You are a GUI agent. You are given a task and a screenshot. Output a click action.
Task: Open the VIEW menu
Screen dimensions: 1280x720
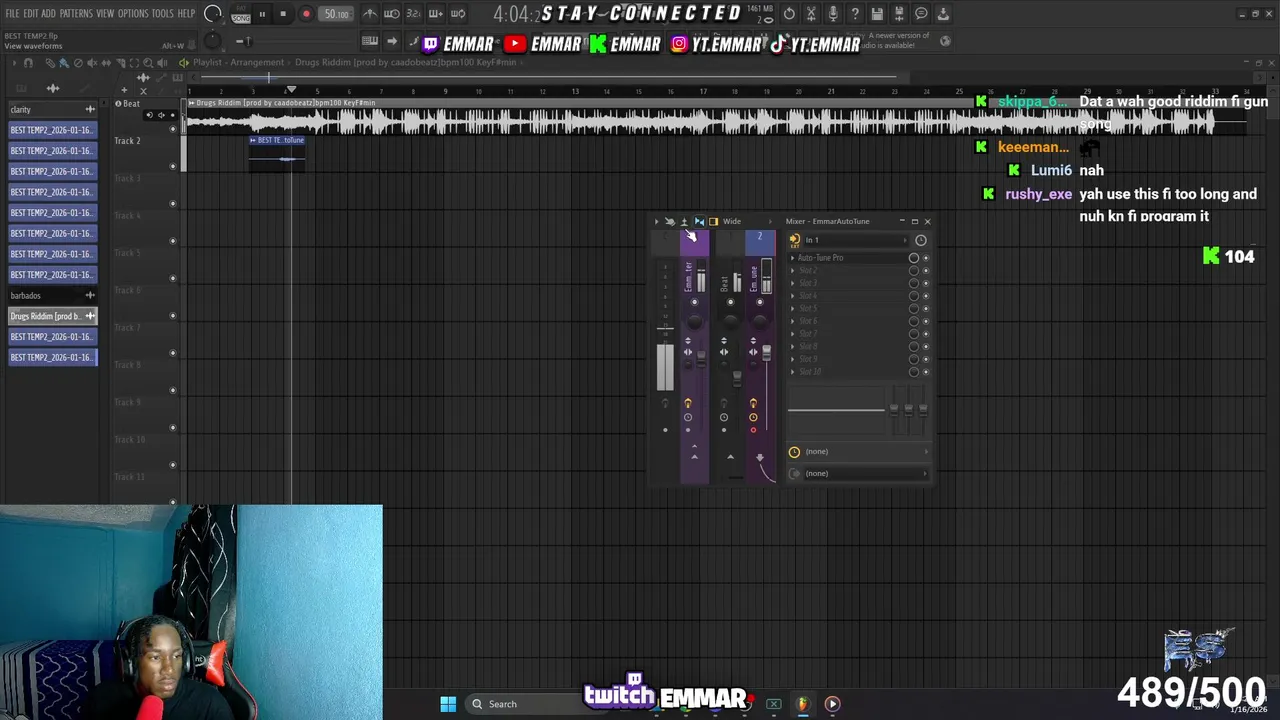click(105, 14)
